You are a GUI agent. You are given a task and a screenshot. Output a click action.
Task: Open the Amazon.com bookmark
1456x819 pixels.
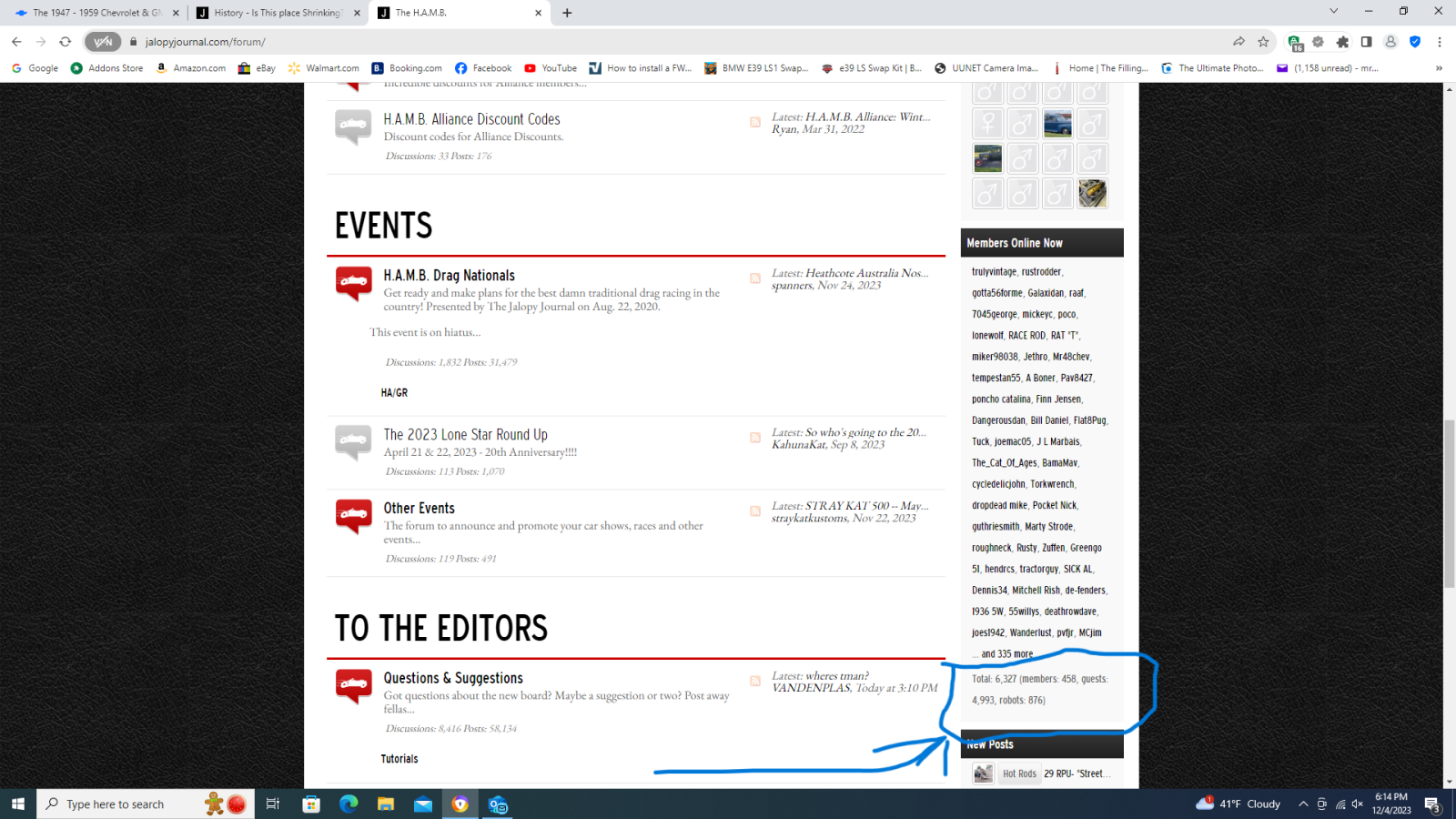click(191, 68)
